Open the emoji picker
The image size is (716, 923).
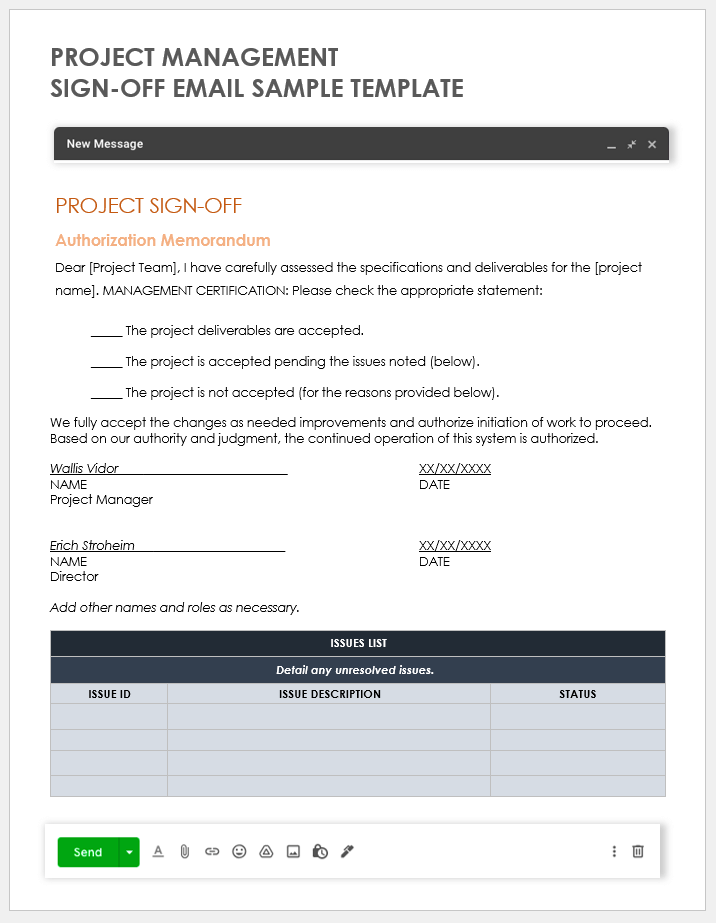click(x=239, y=852)
